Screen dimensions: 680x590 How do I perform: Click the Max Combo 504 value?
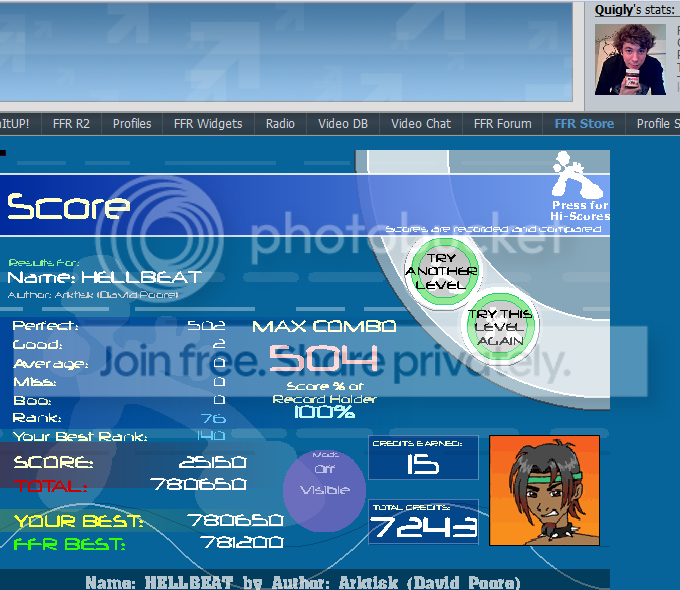(324, 357)
